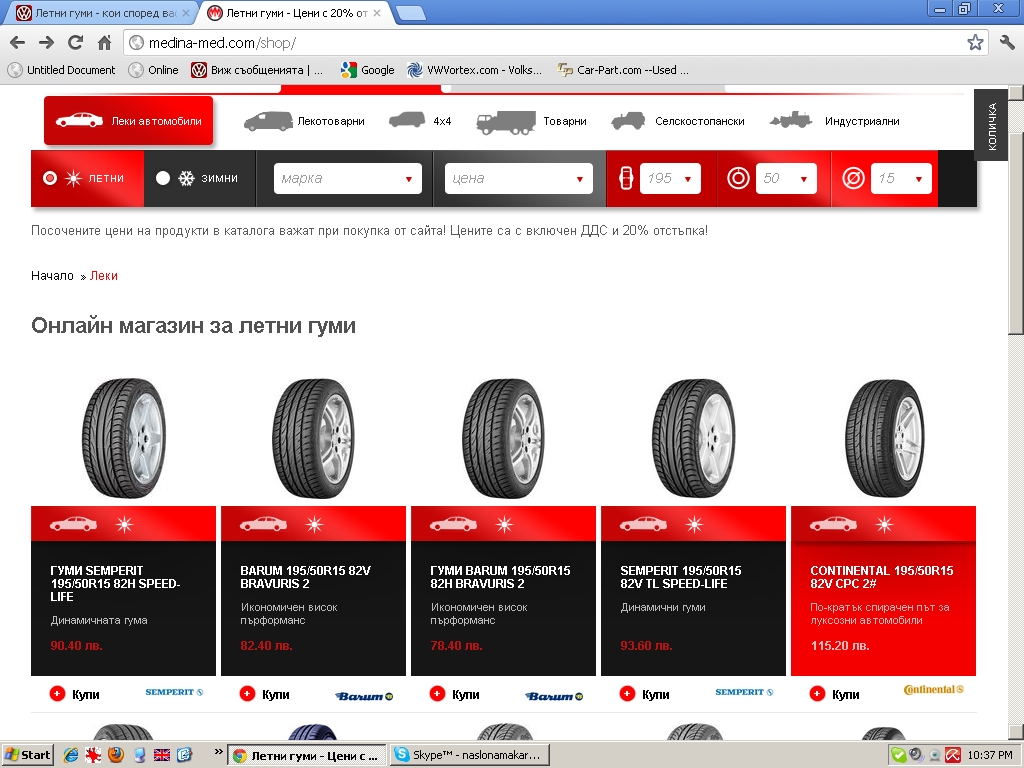This screenshot has height=768, width=1024.
Task: Click the Лекотоварни van icon
Action: point(267,121)
